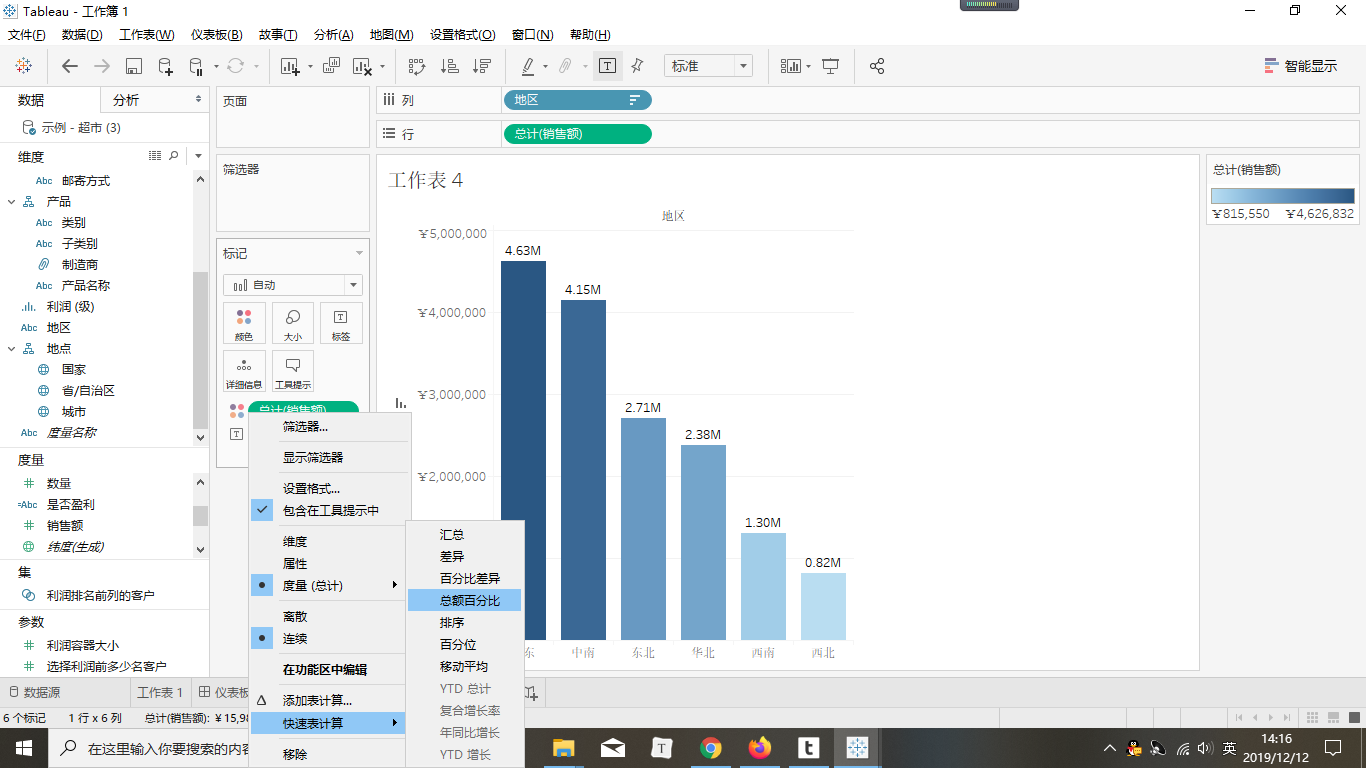1366x768 pixels.
Task: Open the dropdown beside the highlight pen icon
Action: [x=545, y=67]
